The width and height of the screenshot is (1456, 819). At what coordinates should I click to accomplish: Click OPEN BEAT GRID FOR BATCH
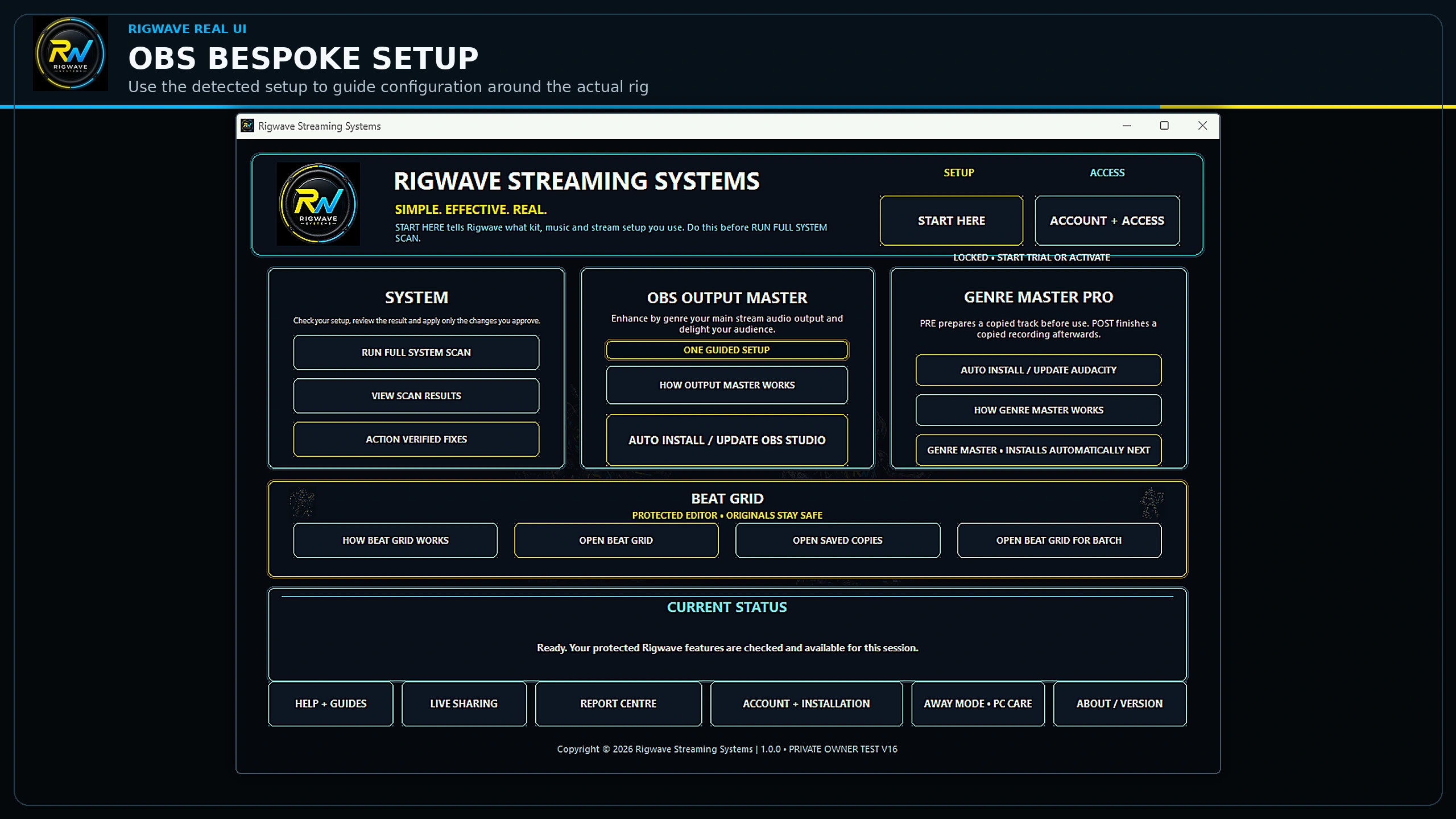[1059, 540]
